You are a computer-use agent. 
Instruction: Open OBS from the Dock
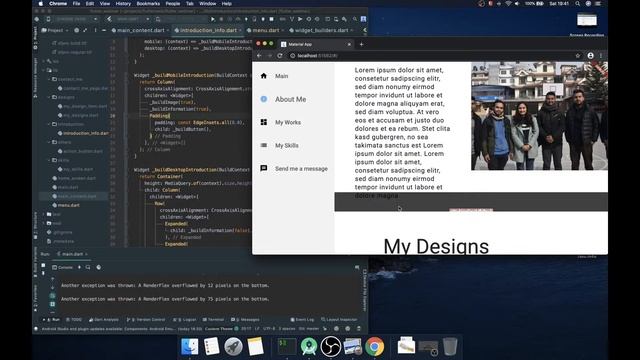331,347
